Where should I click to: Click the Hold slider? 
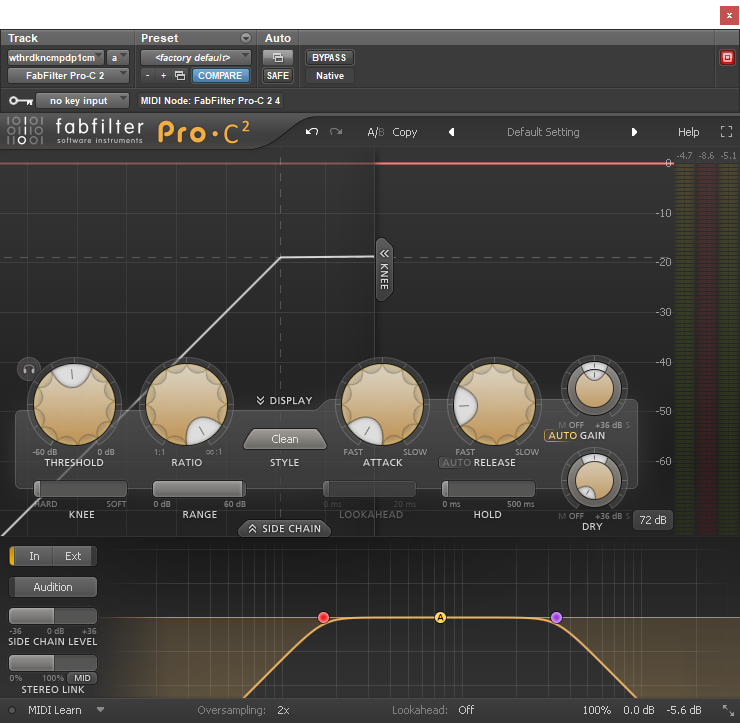tap(488, 489)
